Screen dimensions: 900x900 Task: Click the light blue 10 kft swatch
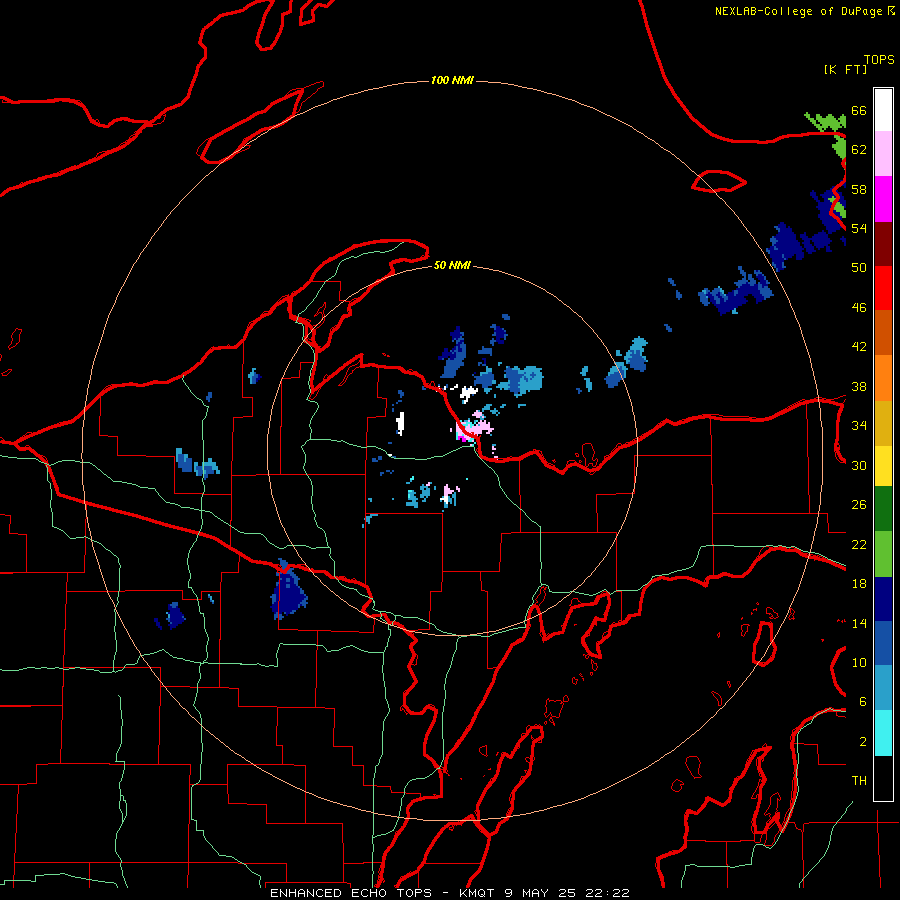(883, 688)
